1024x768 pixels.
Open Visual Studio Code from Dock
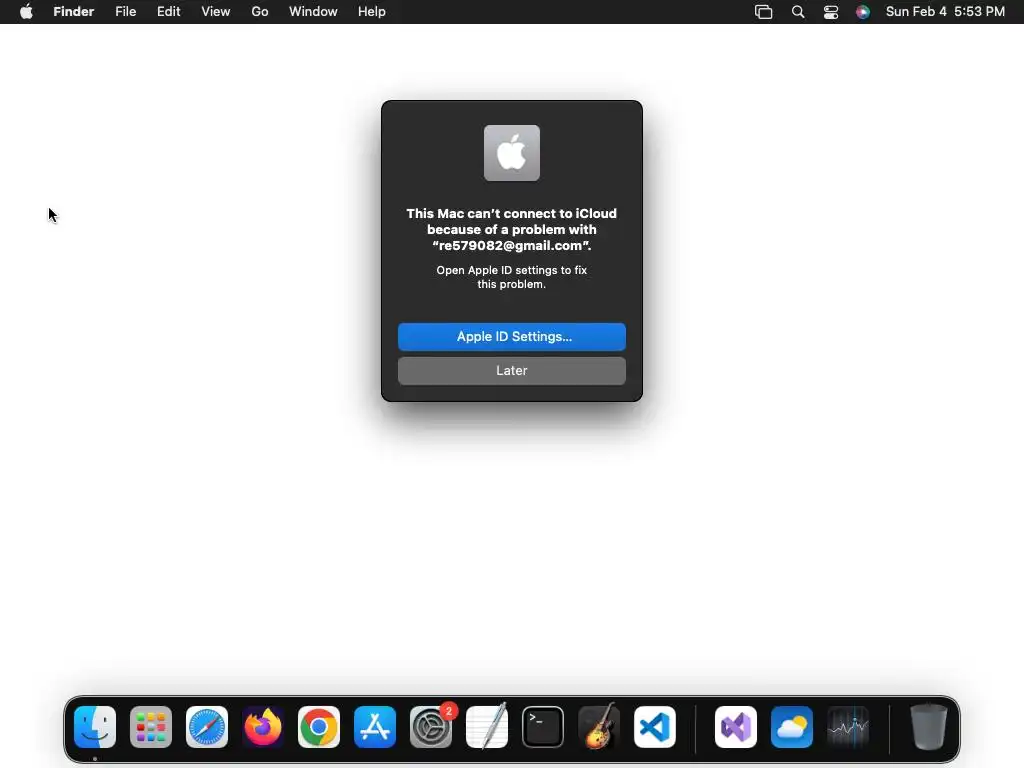tap(655, 727)
